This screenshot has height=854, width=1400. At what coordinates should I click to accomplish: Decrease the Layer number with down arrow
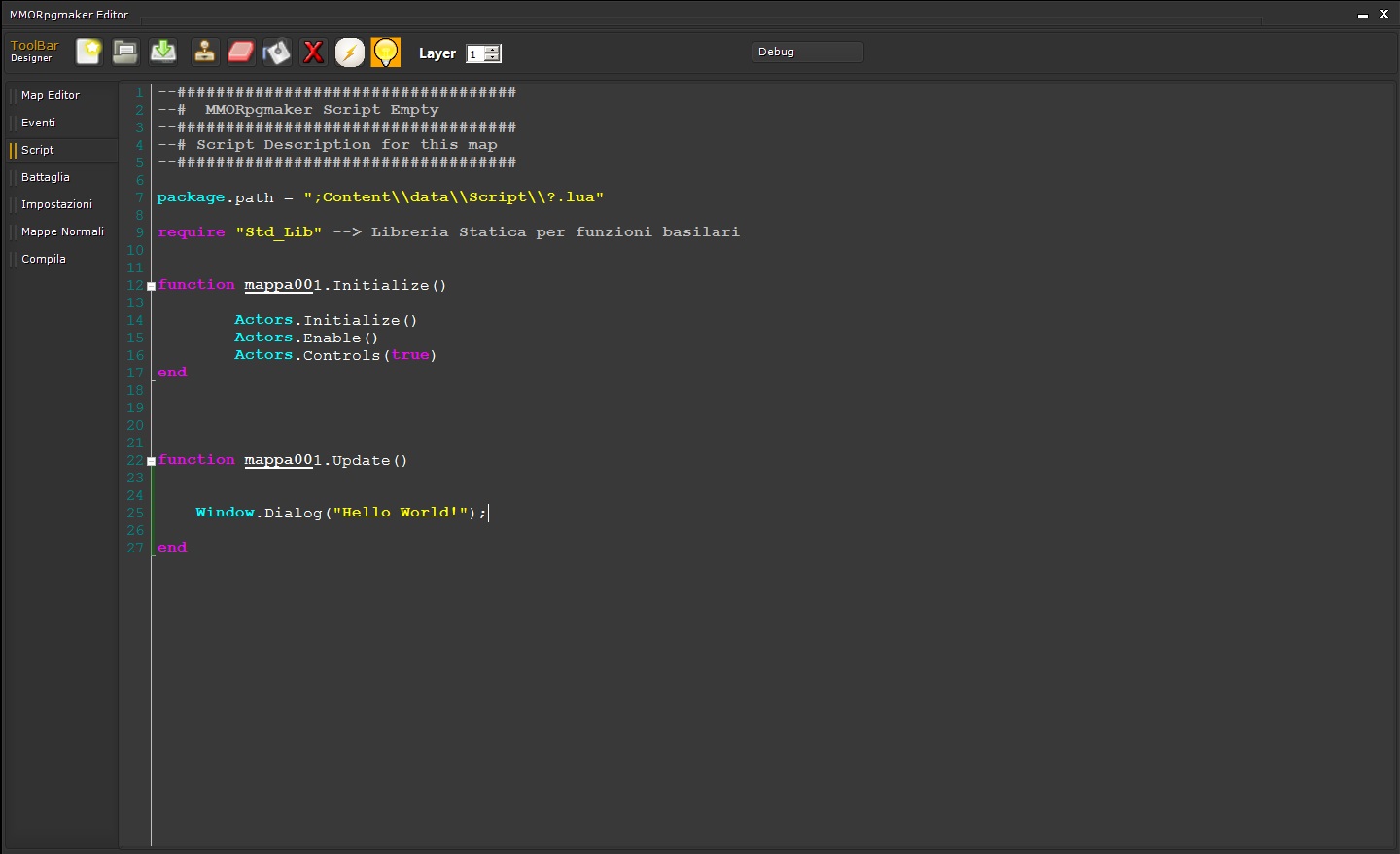(x=493, y=57)
